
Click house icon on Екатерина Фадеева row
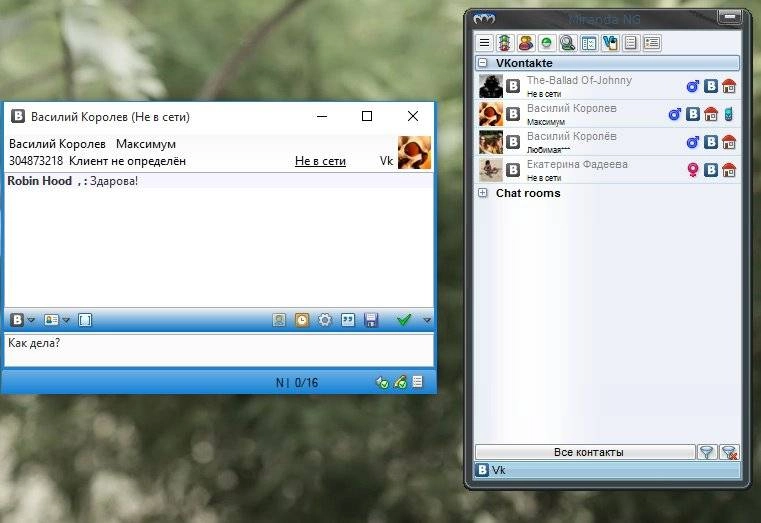point(729,170)
